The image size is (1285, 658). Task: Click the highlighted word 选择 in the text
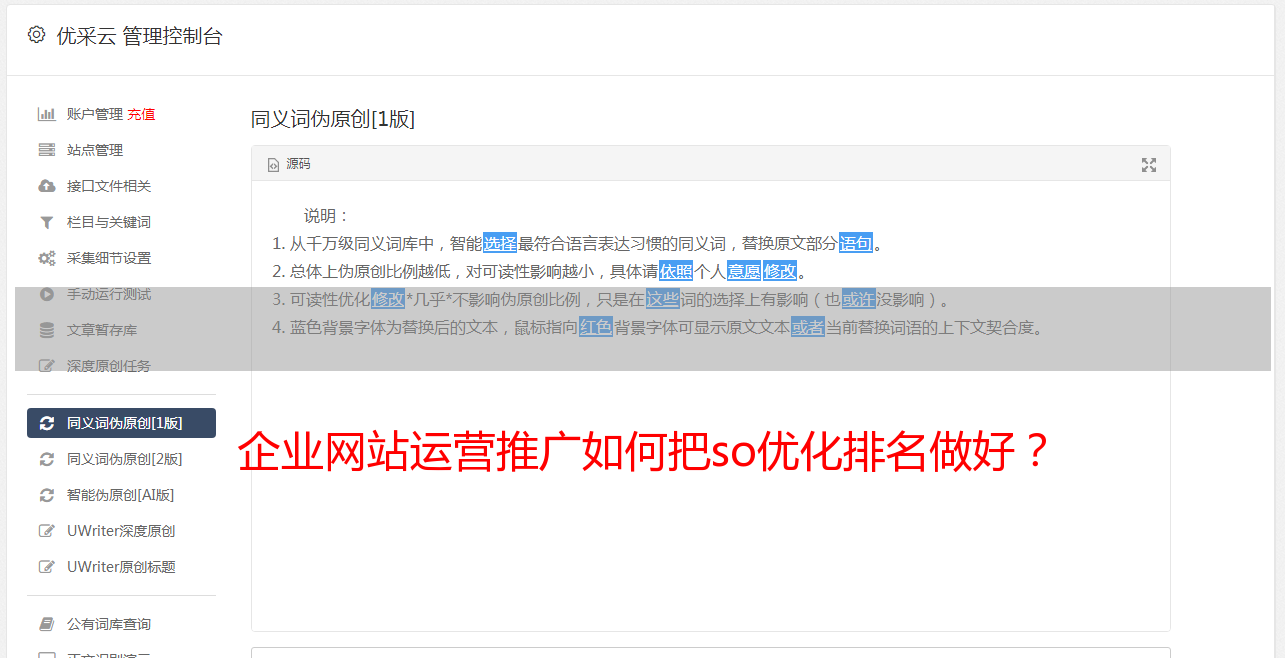tap(500, 243)
